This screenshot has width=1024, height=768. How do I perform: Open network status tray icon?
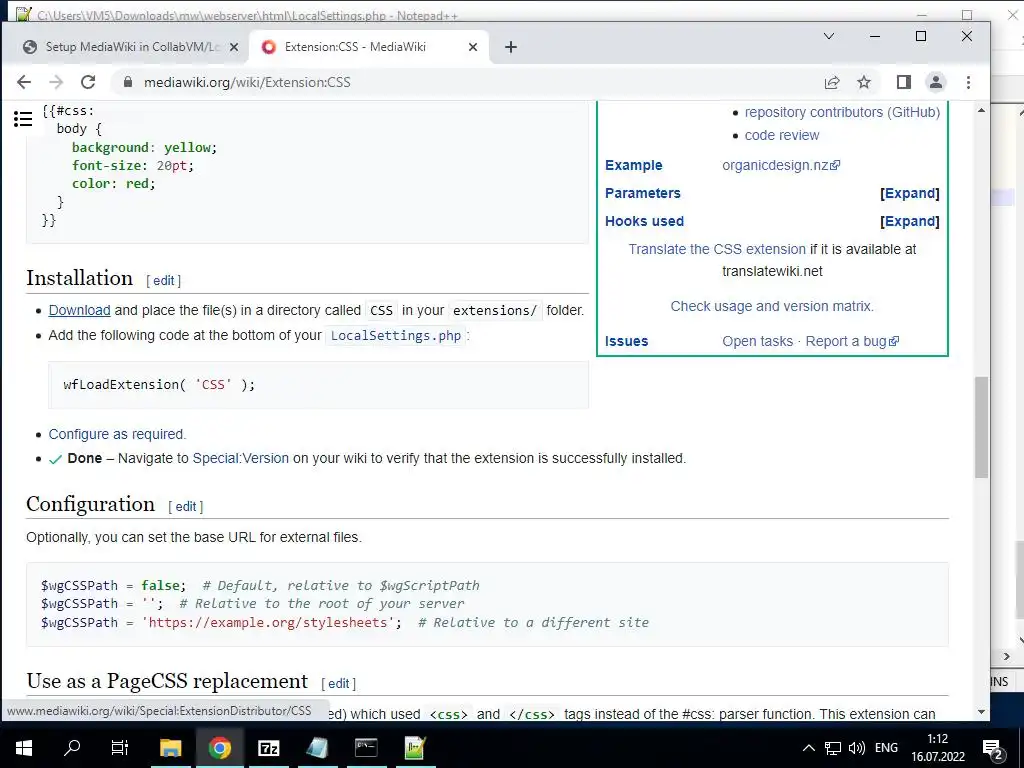833,748
